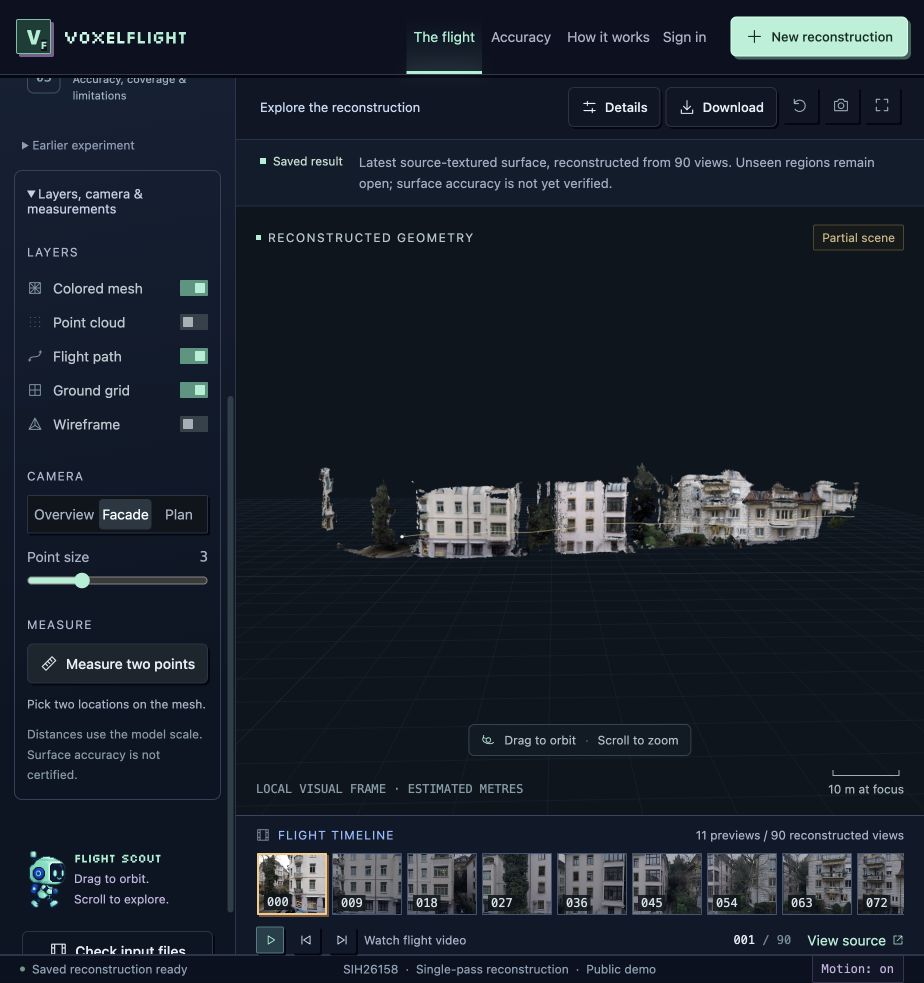Click the Ground grid layer icon
Screen dimensions: 924x983
coord(35,390)
